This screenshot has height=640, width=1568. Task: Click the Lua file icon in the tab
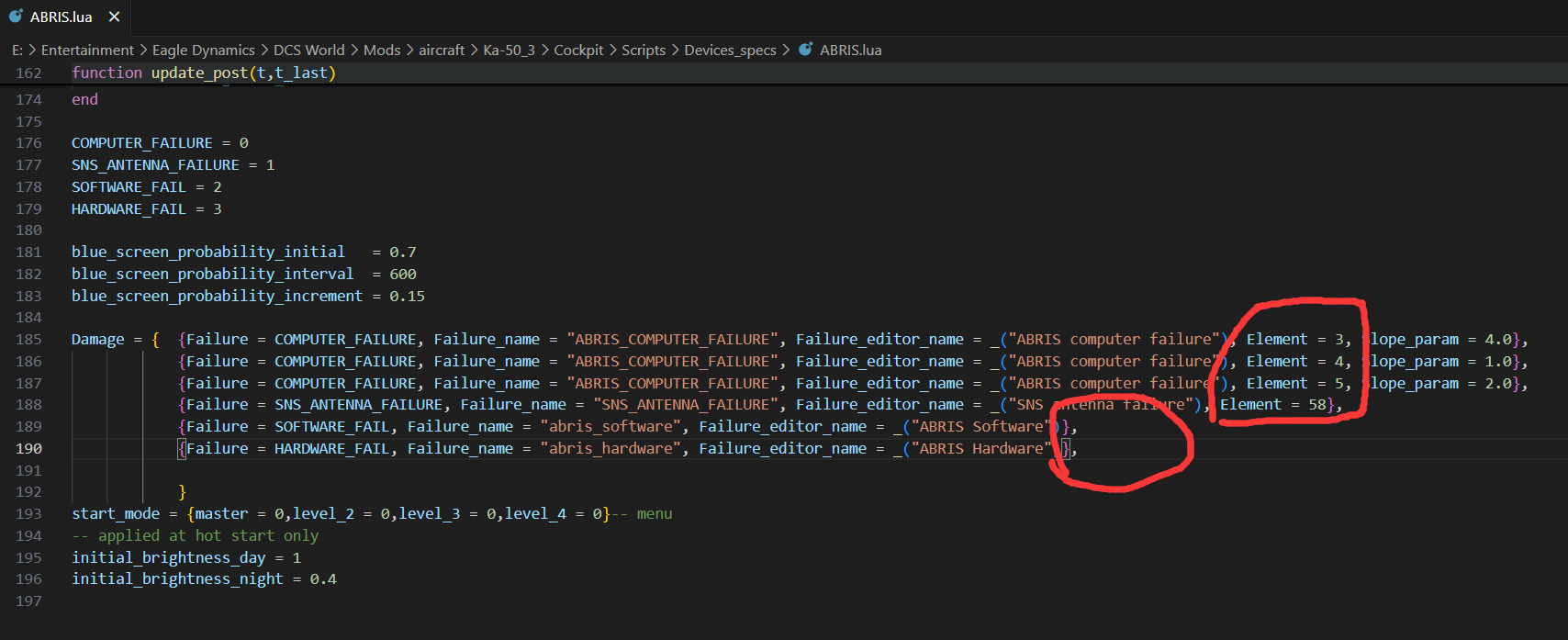[16, 17]
